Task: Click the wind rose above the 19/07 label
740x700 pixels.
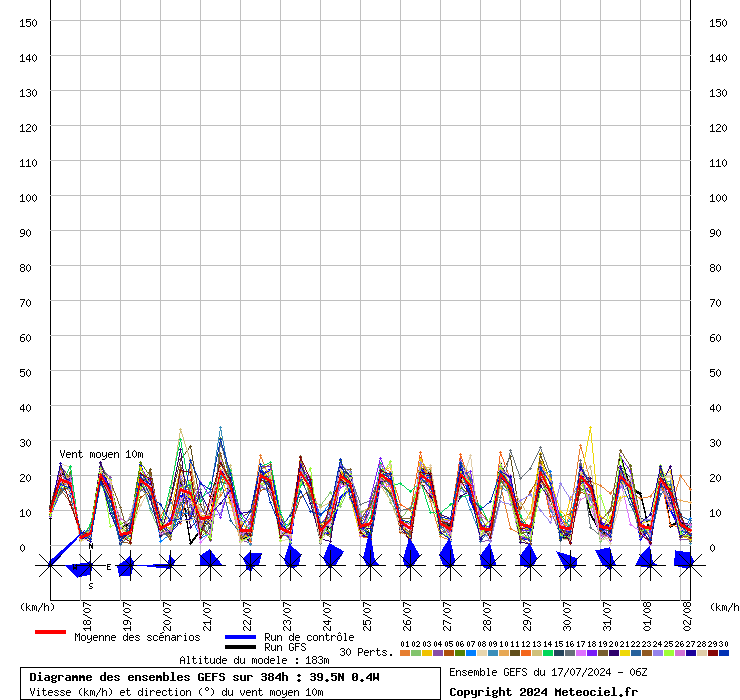Action: coord(129,566)
